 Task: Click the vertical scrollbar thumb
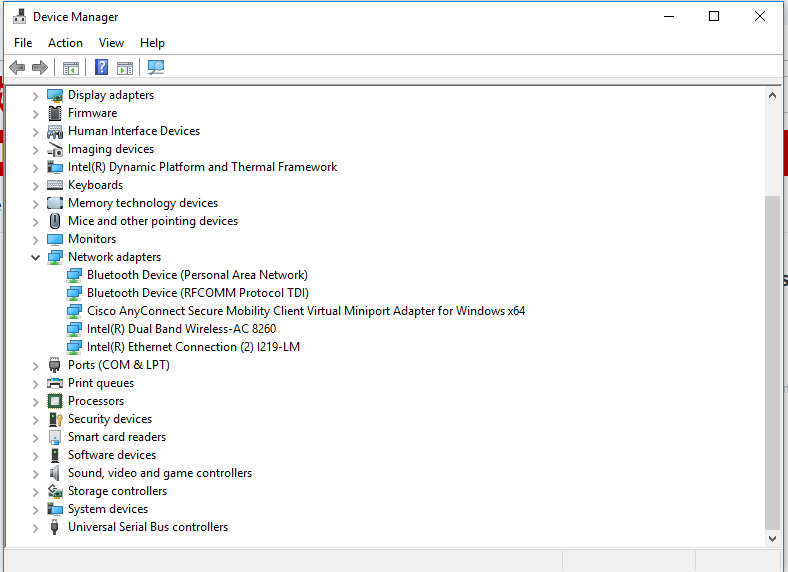(x=772, y=362)
